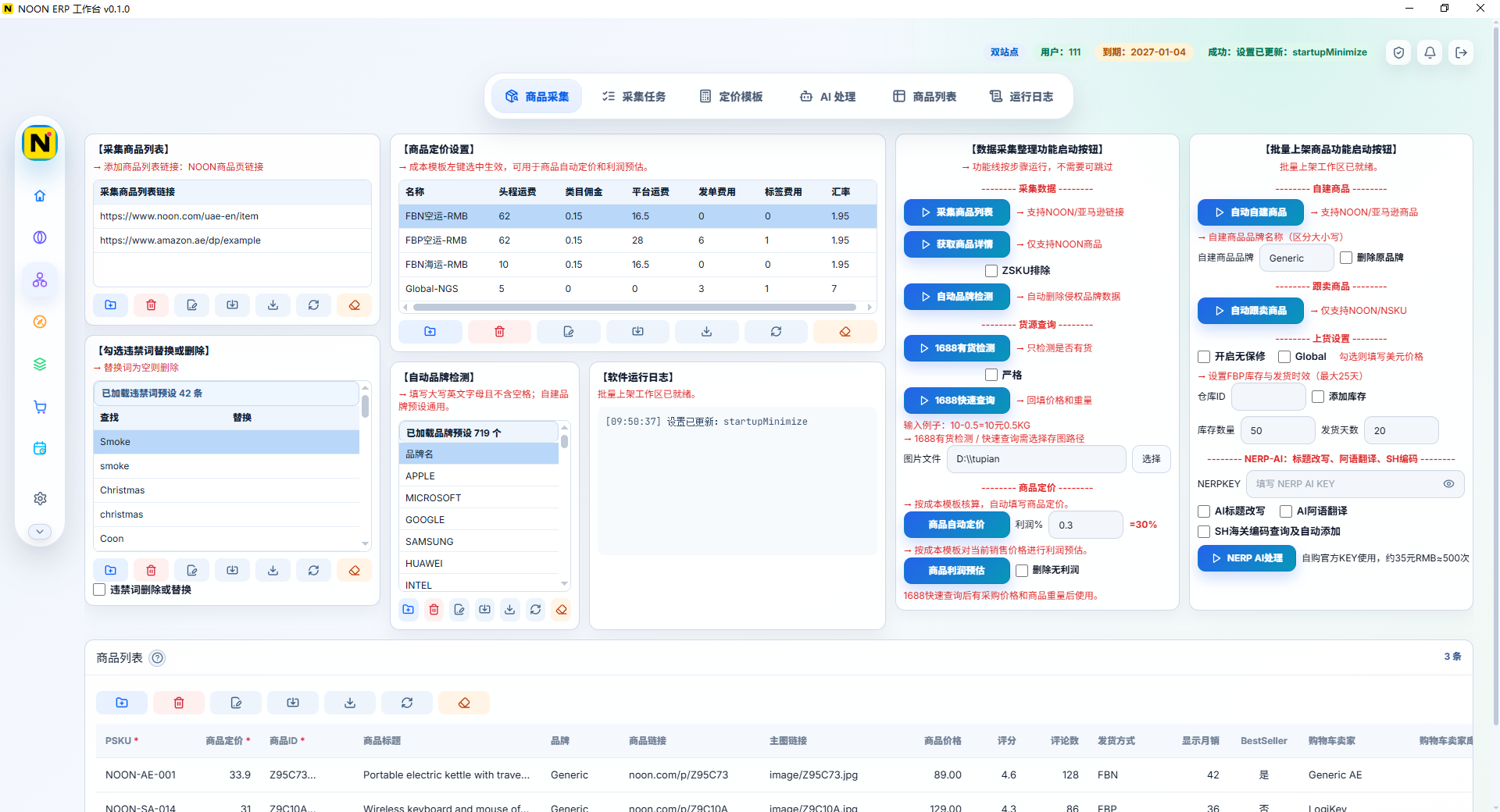This screenshot has height=812, width=1500.
Task: Enable the 开启无保修 checkbox
Action: 1204,357
